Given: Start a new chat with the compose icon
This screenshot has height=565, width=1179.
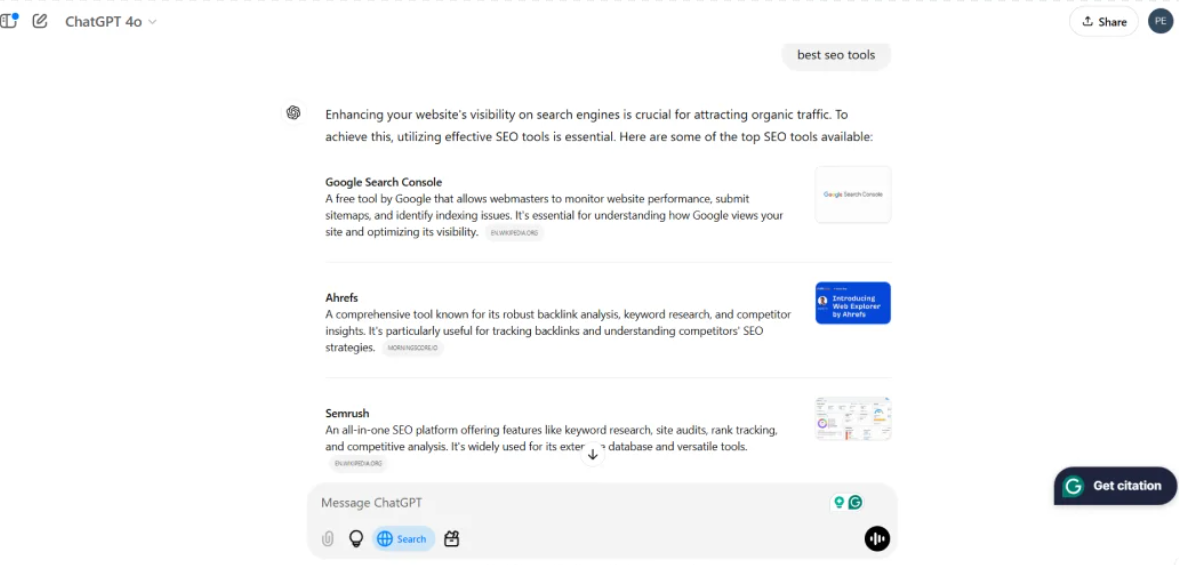Looking at the screenshot, I should pyautogui.click(x=40, y=21).
